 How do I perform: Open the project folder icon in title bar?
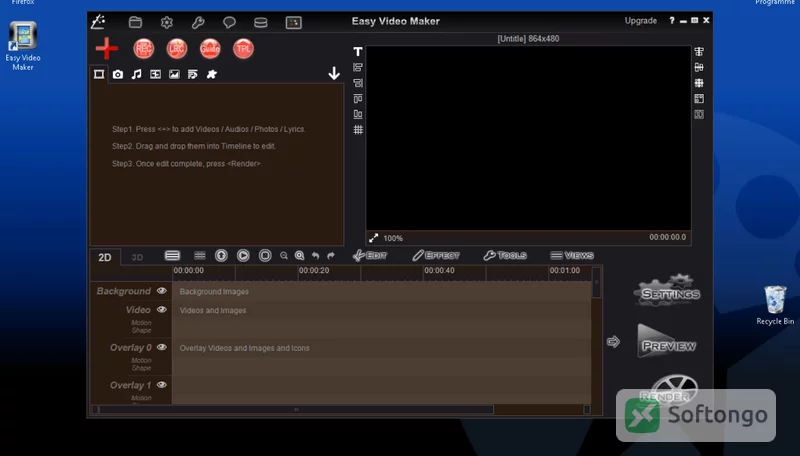135,22
